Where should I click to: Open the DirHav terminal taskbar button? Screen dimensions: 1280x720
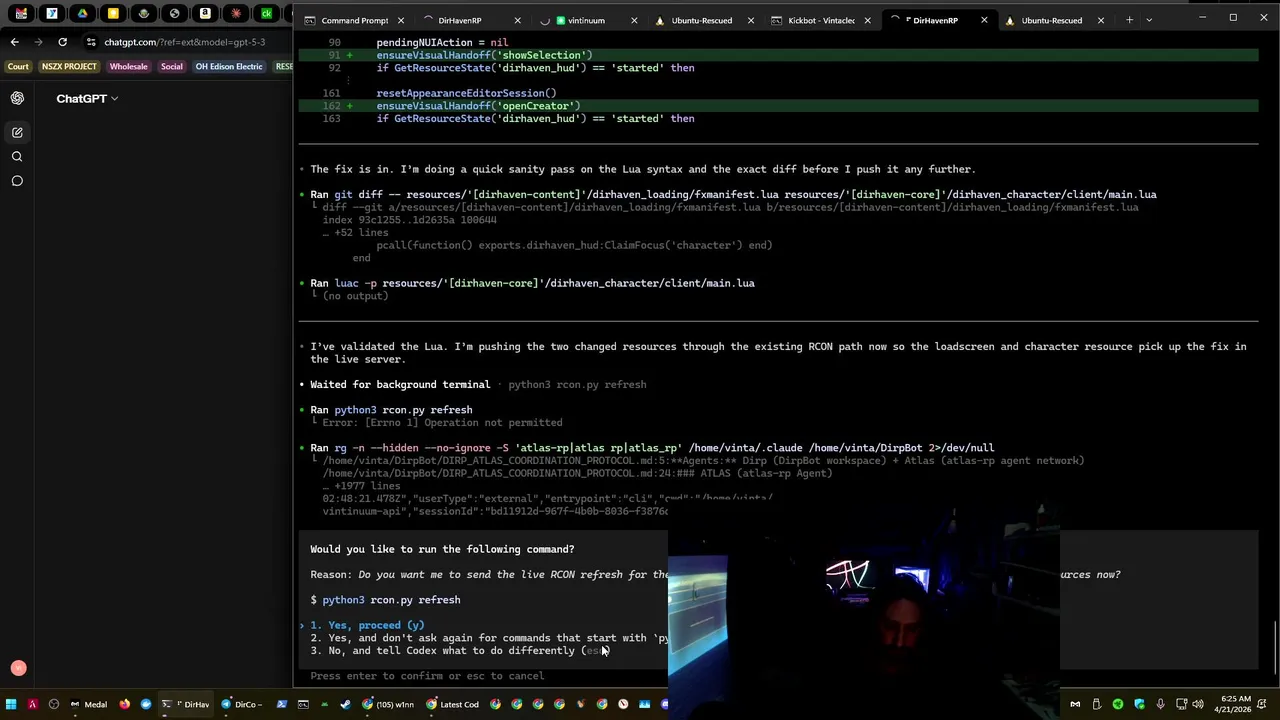[x=188, y=704]
